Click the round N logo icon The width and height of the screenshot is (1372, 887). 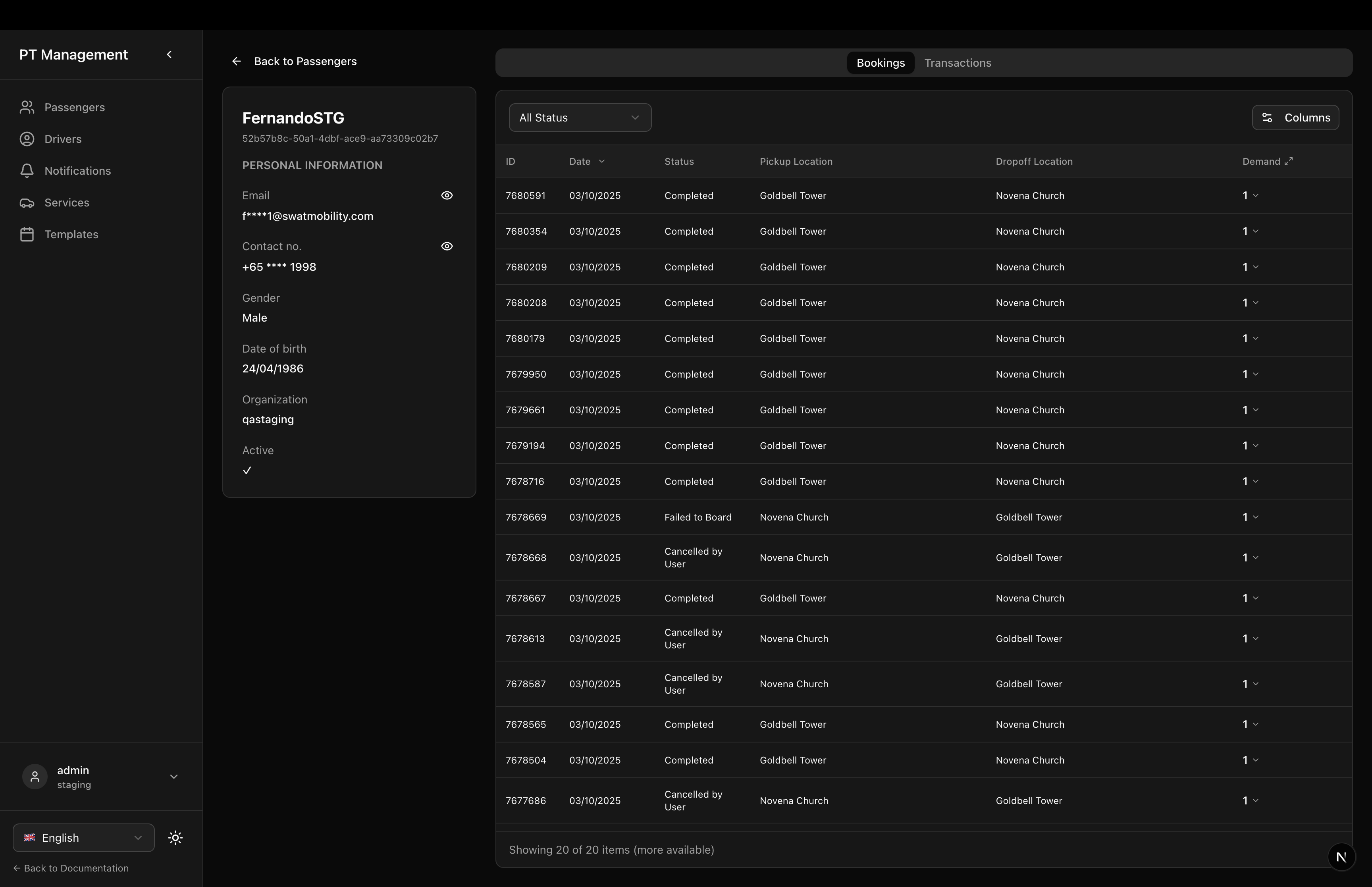point(1341,856)
